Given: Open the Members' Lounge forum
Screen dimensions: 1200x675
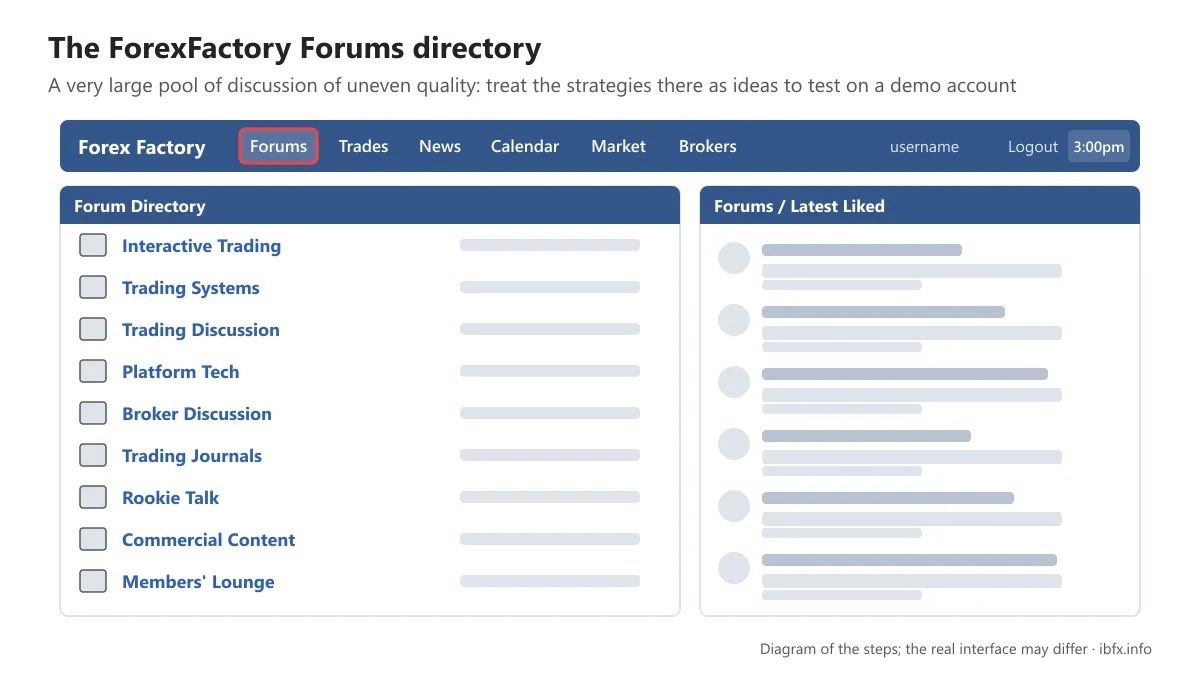Looking at the screenshot, I should [x=198, y=582].
